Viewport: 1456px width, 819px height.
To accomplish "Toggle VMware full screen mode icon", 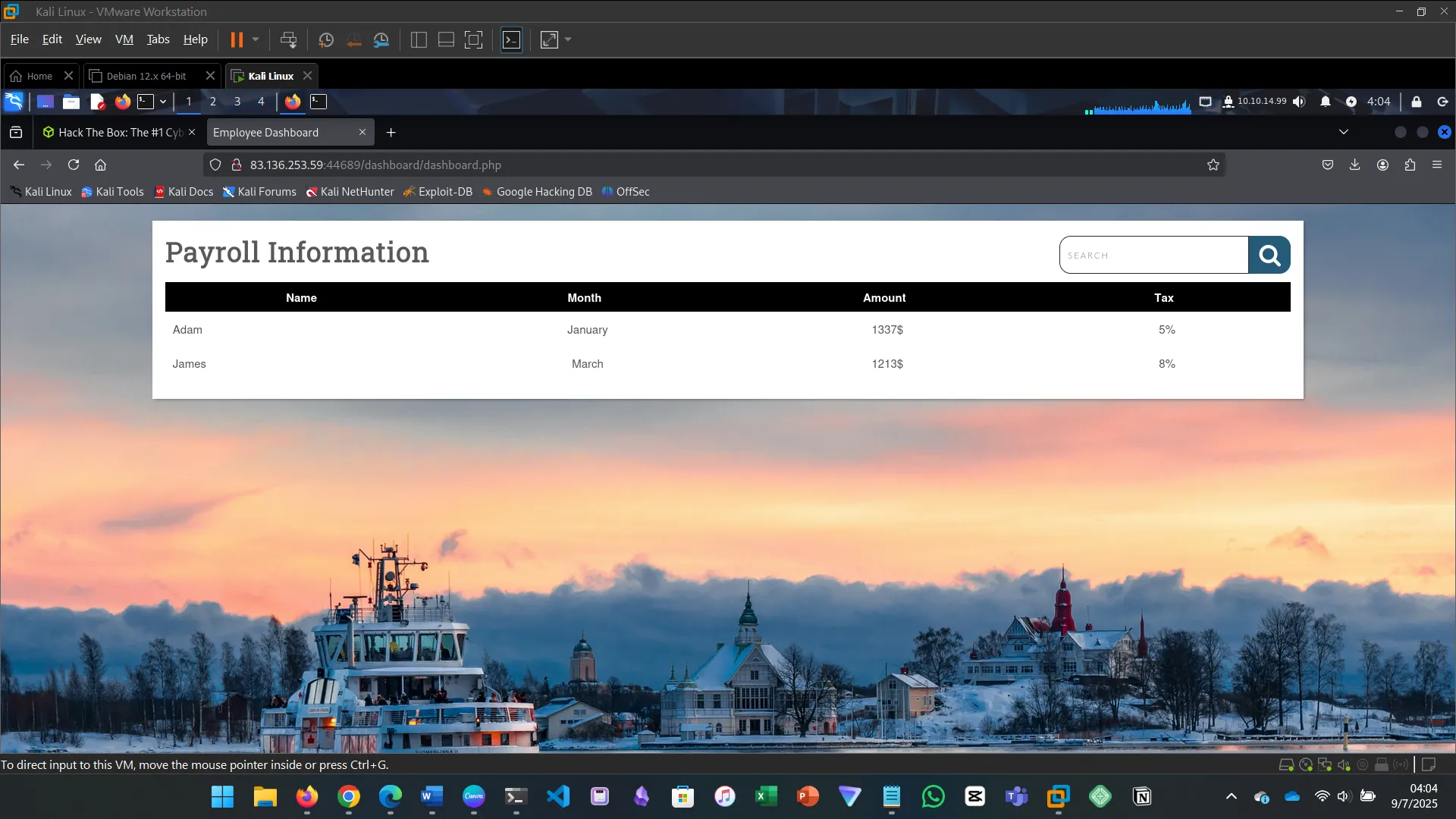I will [473, 40].
